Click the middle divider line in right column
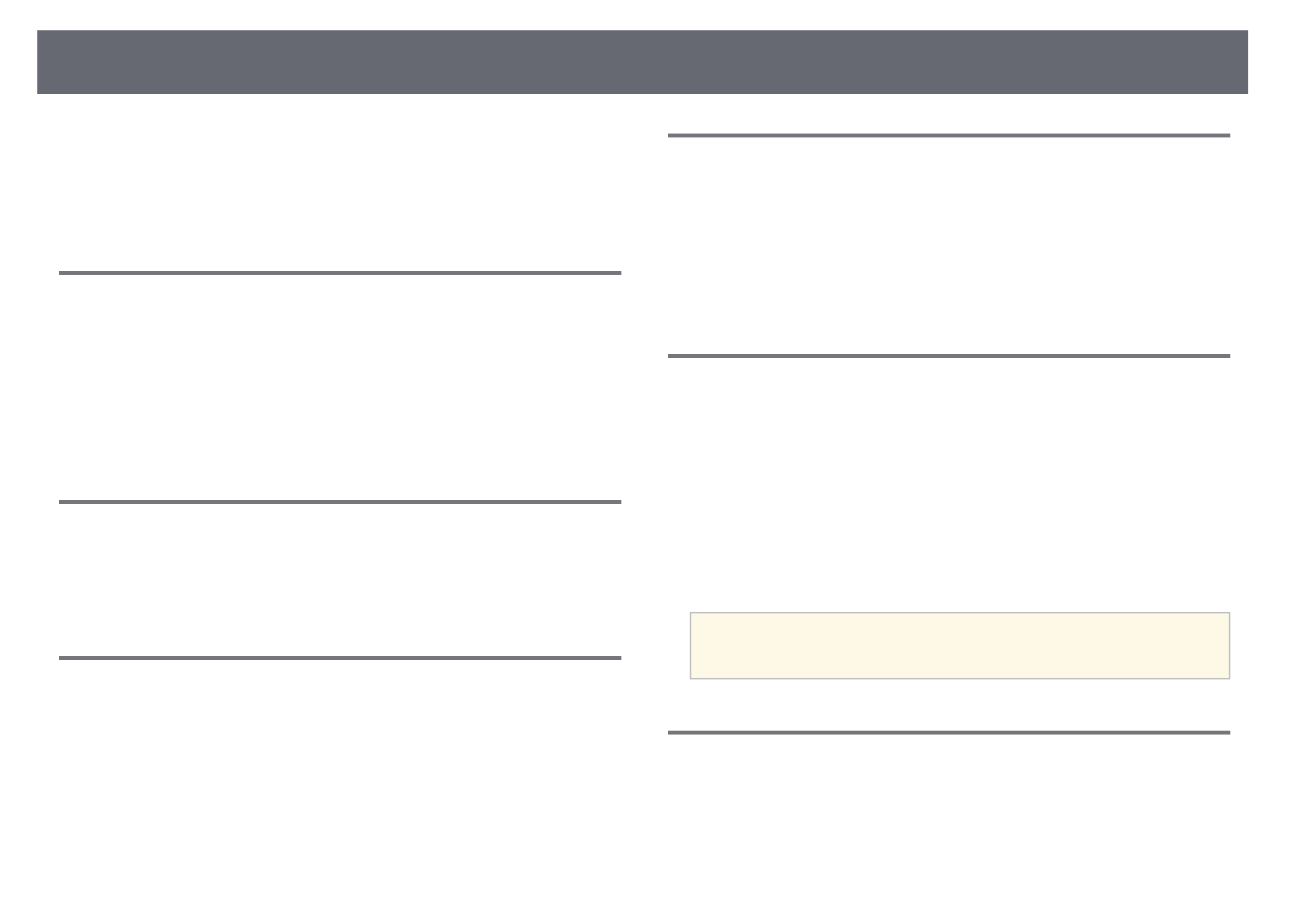The width and height of the screenshot is (1308, 924). point(948,356)
